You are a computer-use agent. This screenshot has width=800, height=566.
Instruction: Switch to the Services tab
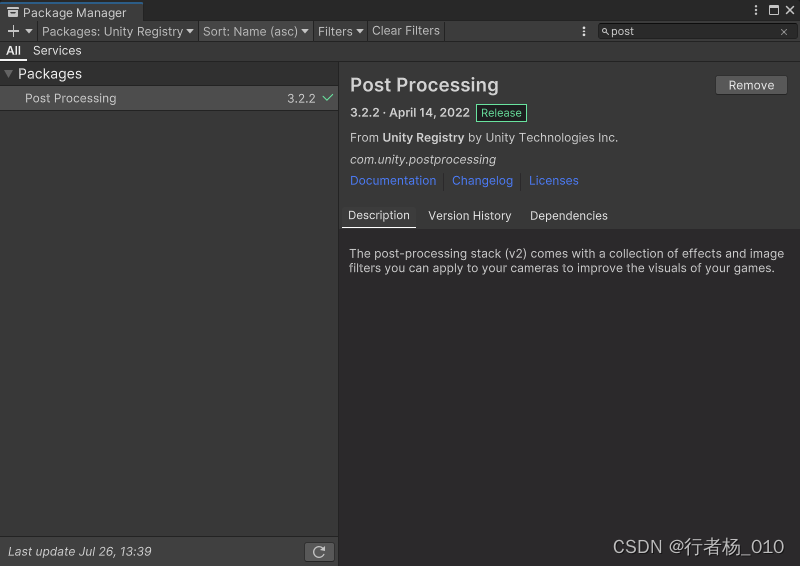pyautogui.click(x=57, y=51)
